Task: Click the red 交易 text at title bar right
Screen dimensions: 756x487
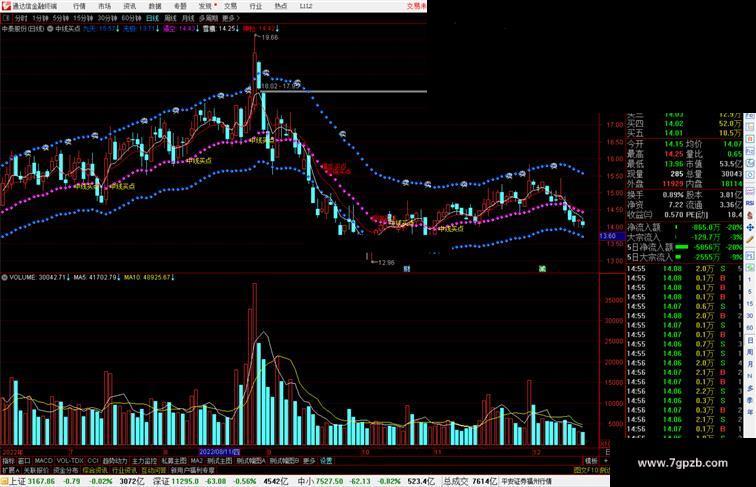Action: click(417, 6)
